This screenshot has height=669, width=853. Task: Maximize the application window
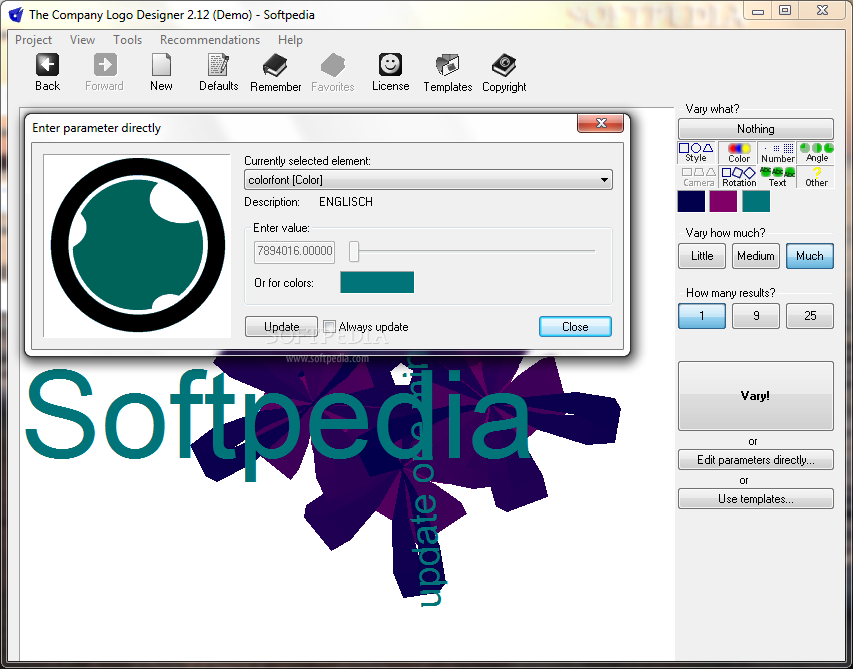[x=785, y=10]
